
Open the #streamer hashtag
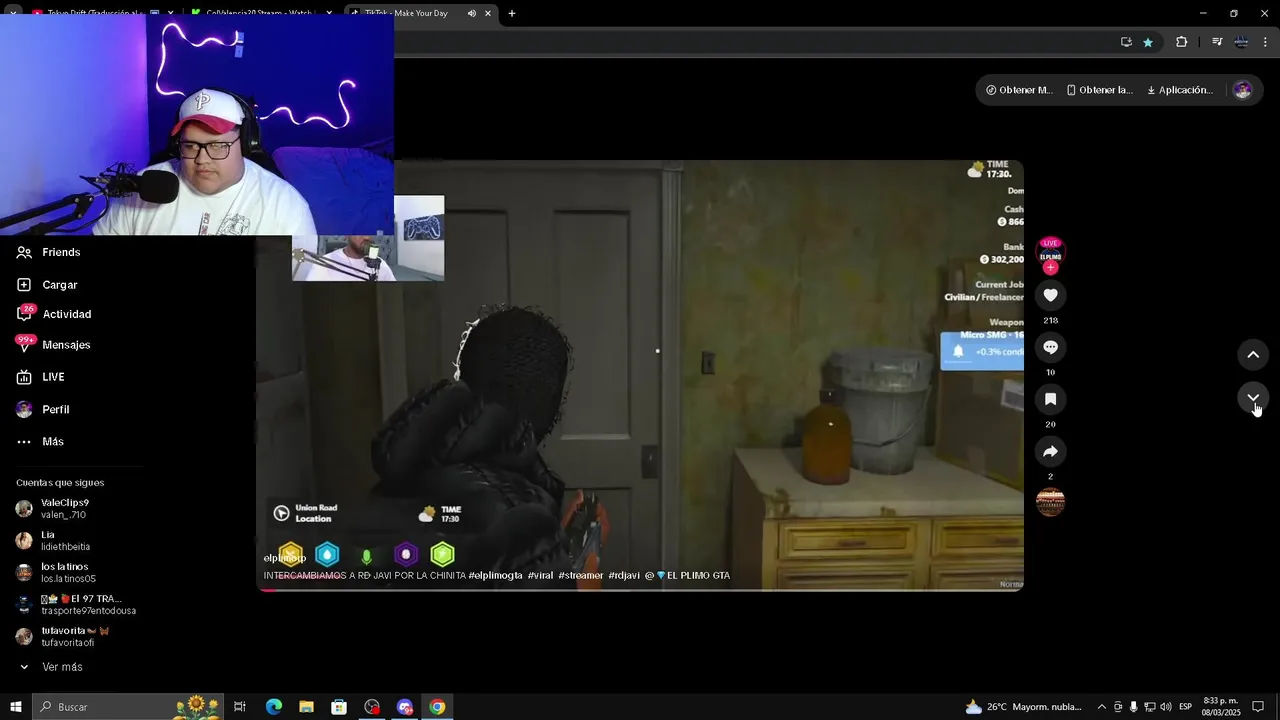581,576
